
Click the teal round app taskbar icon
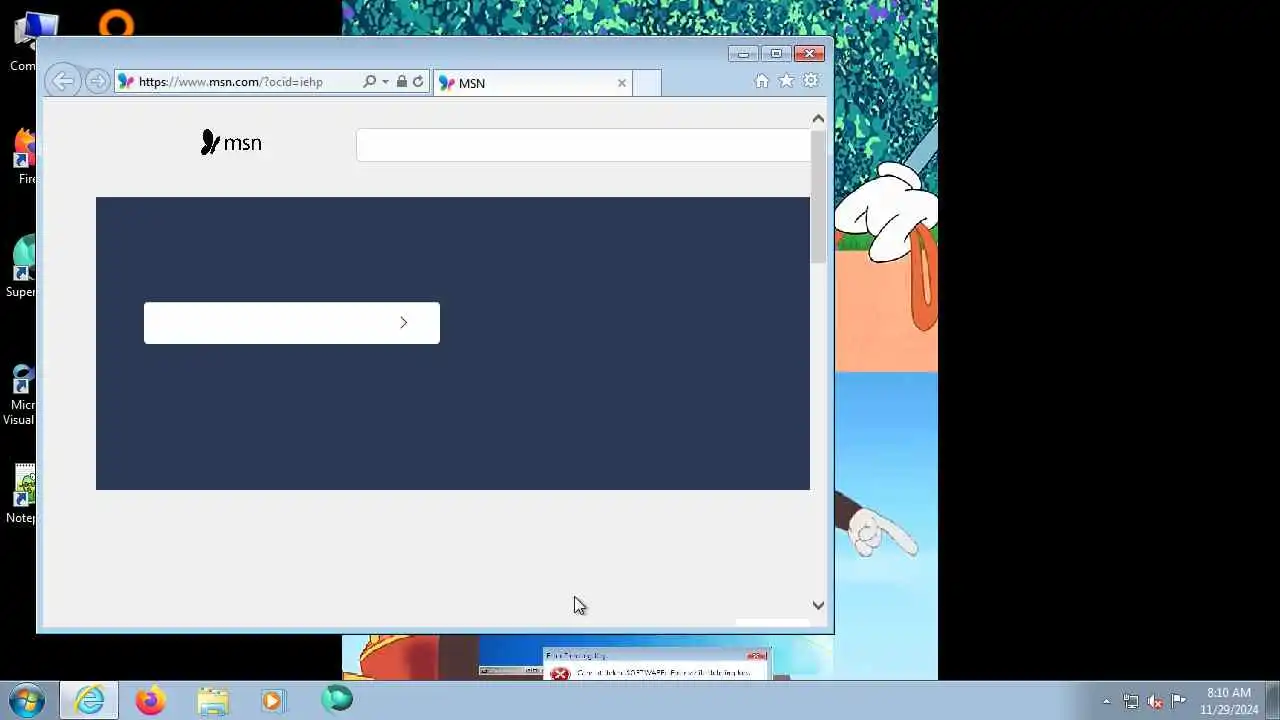coord(337,699)
